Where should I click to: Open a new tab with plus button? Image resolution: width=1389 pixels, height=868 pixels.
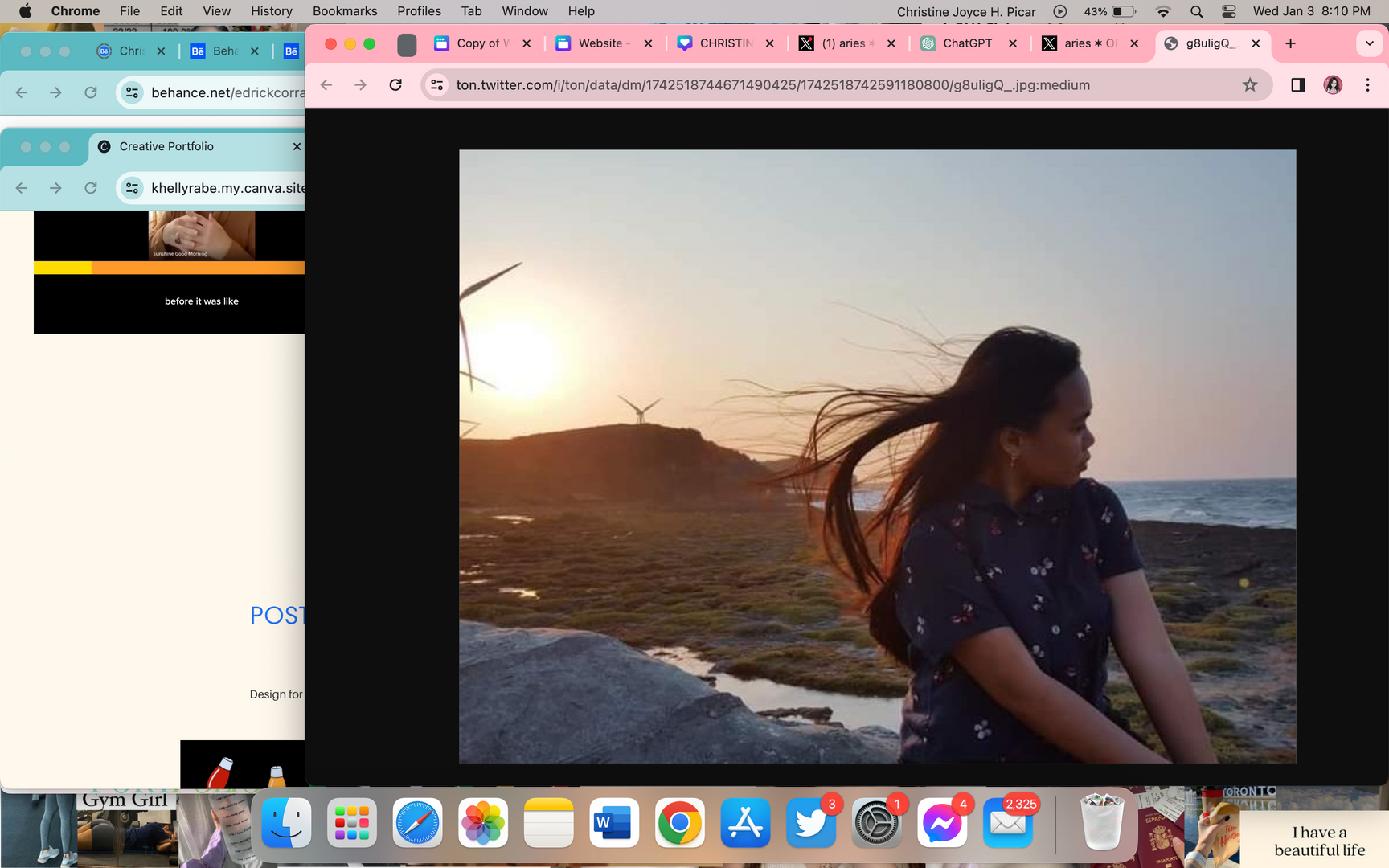pos(1291,43)
